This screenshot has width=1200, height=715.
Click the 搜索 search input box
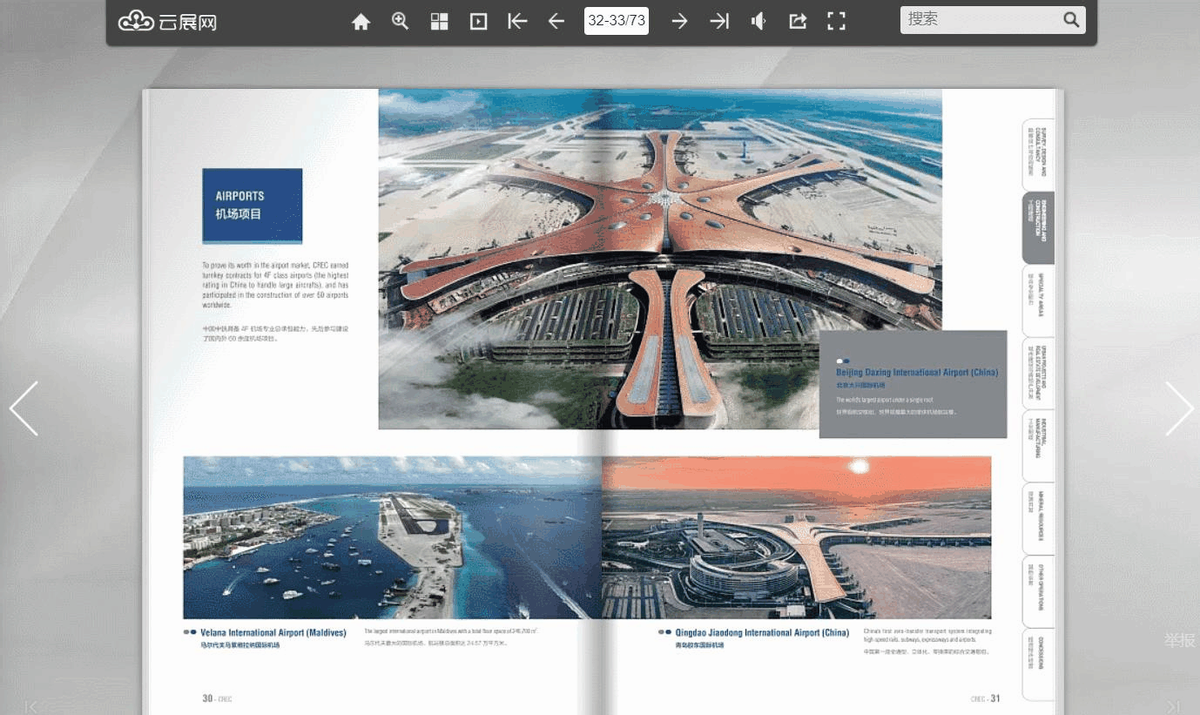tap(978, 19)
